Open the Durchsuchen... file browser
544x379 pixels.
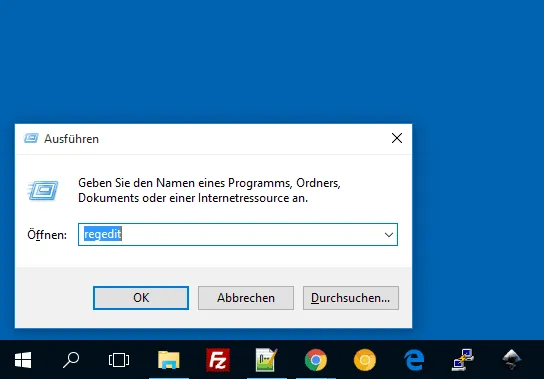click(350, 298)
